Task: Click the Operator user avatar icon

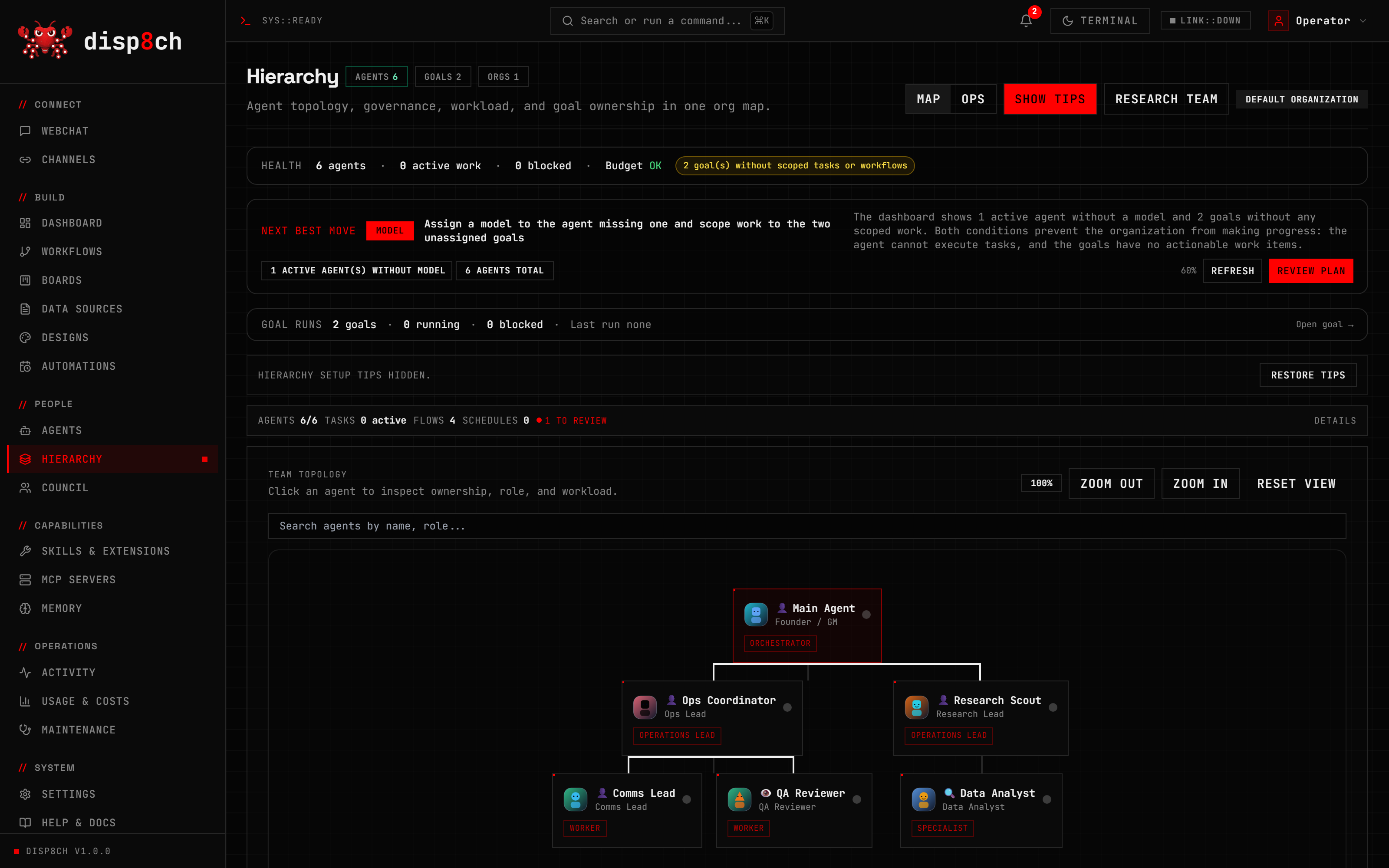Action: [x=1278, y=21]
